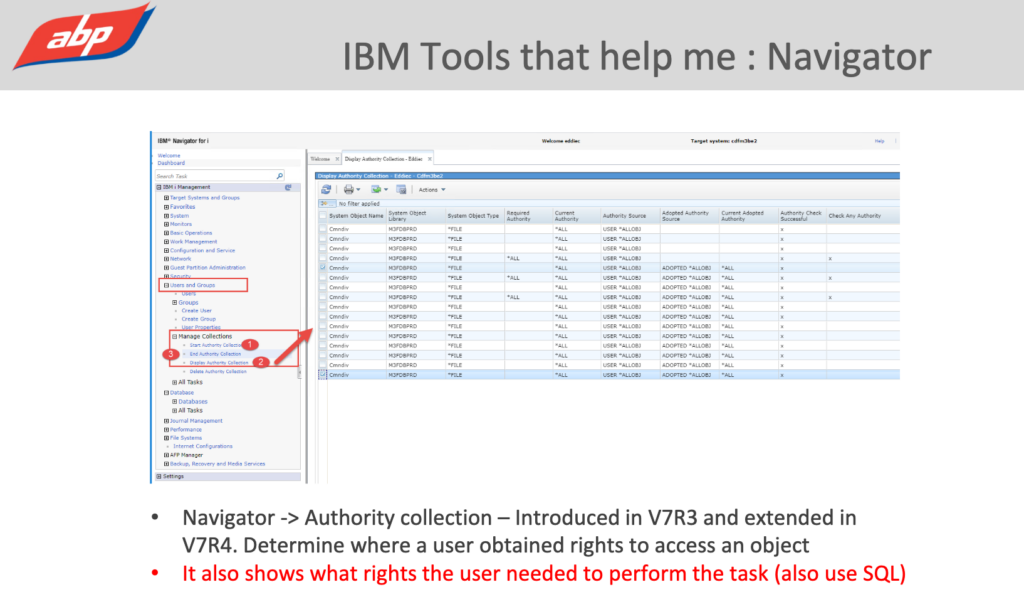Viewport: 1024px width, 592px height.
Task: Click the refresh icon beside IBM i Management
Action: click(288, 188)
